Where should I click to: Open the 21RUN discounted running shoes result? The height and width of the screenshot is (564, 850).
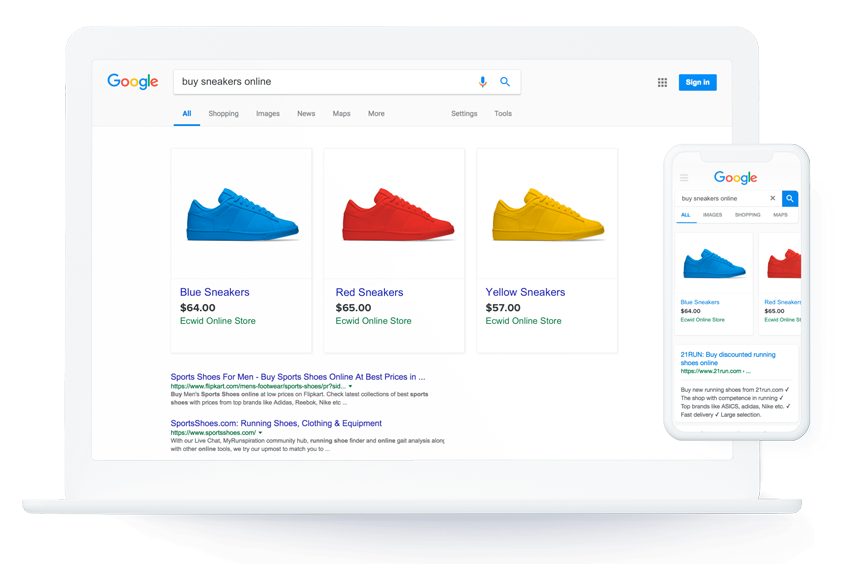pos(728,358)
